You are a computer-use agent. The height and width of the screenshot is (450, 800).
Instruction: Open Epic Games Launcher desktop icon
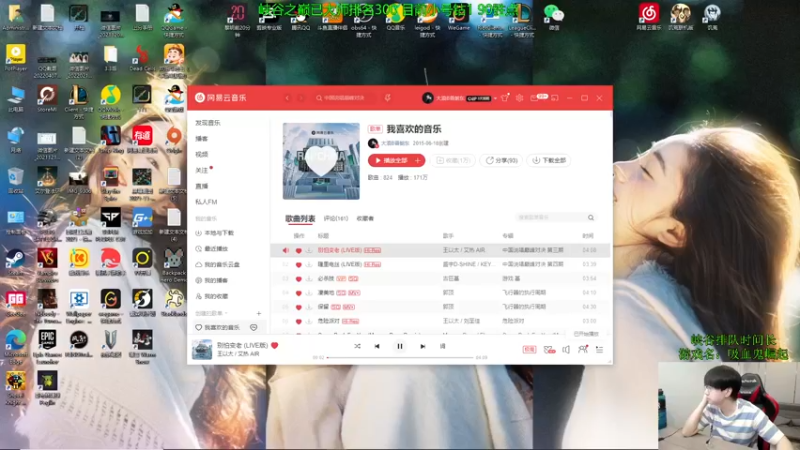coord(47,346)
